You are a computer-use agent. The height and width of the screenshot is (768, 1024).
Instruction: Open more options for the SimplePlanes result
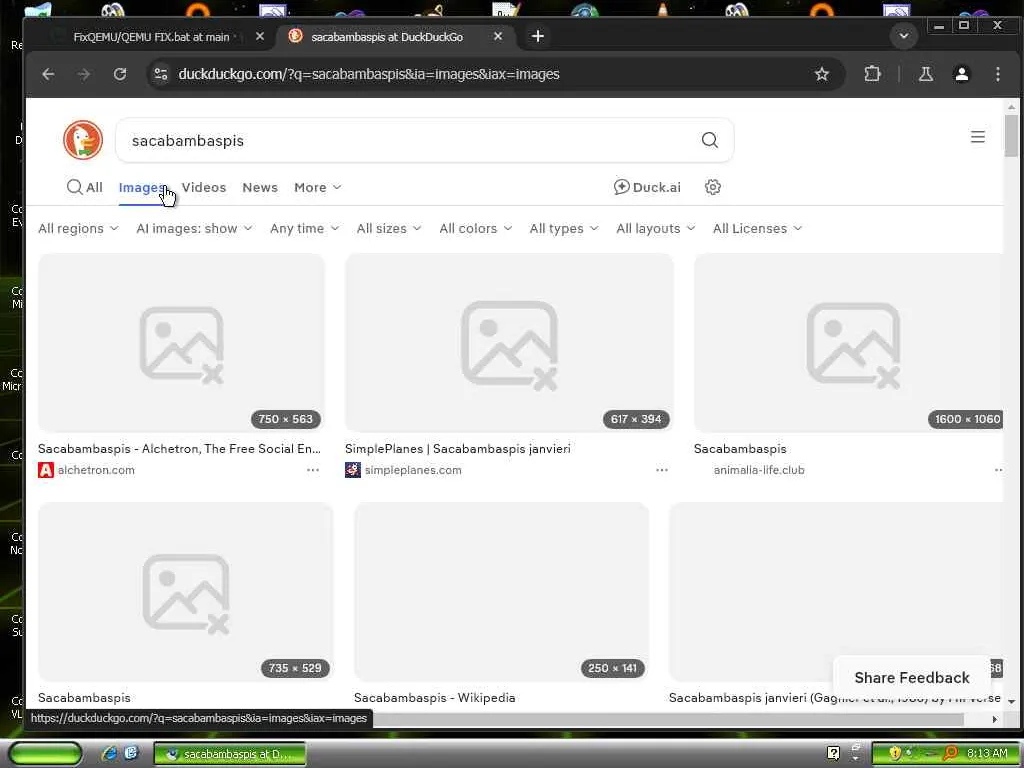click(x=662, y=470)
